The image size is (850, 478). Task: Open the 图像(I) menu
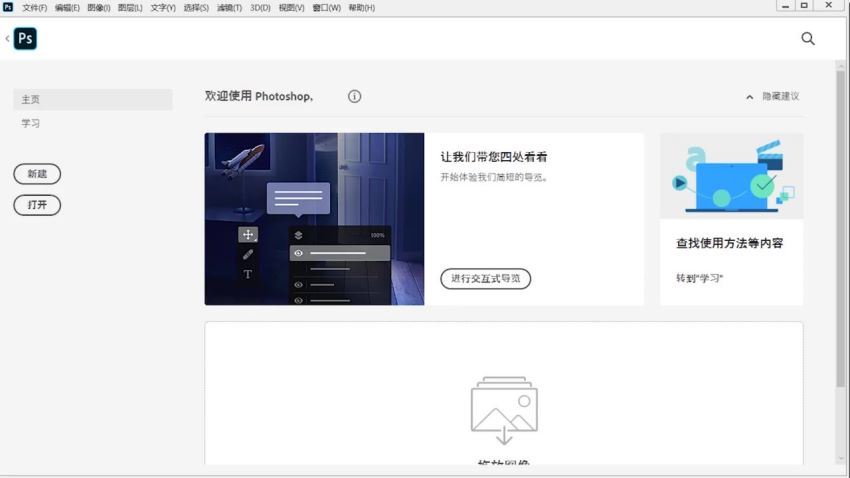[99, 8]
